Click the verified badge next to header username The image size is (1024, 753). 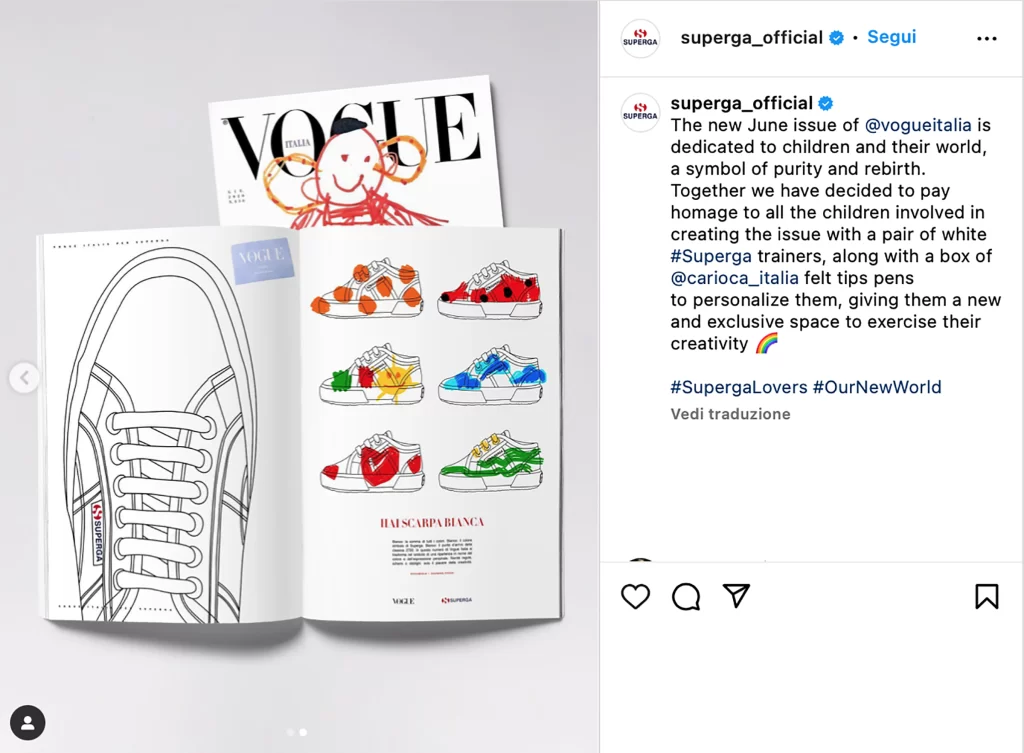(837, 38)
